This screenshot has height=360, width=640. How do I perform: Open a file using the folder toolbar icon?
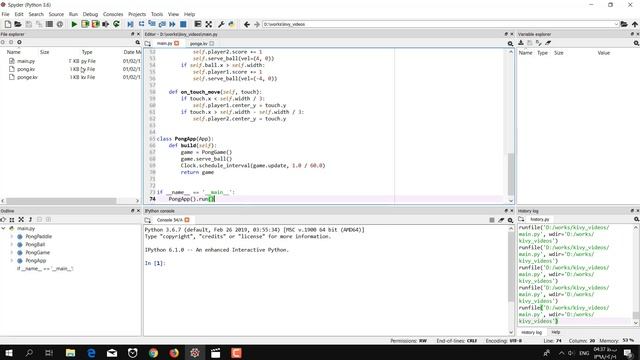pos(18,24)
